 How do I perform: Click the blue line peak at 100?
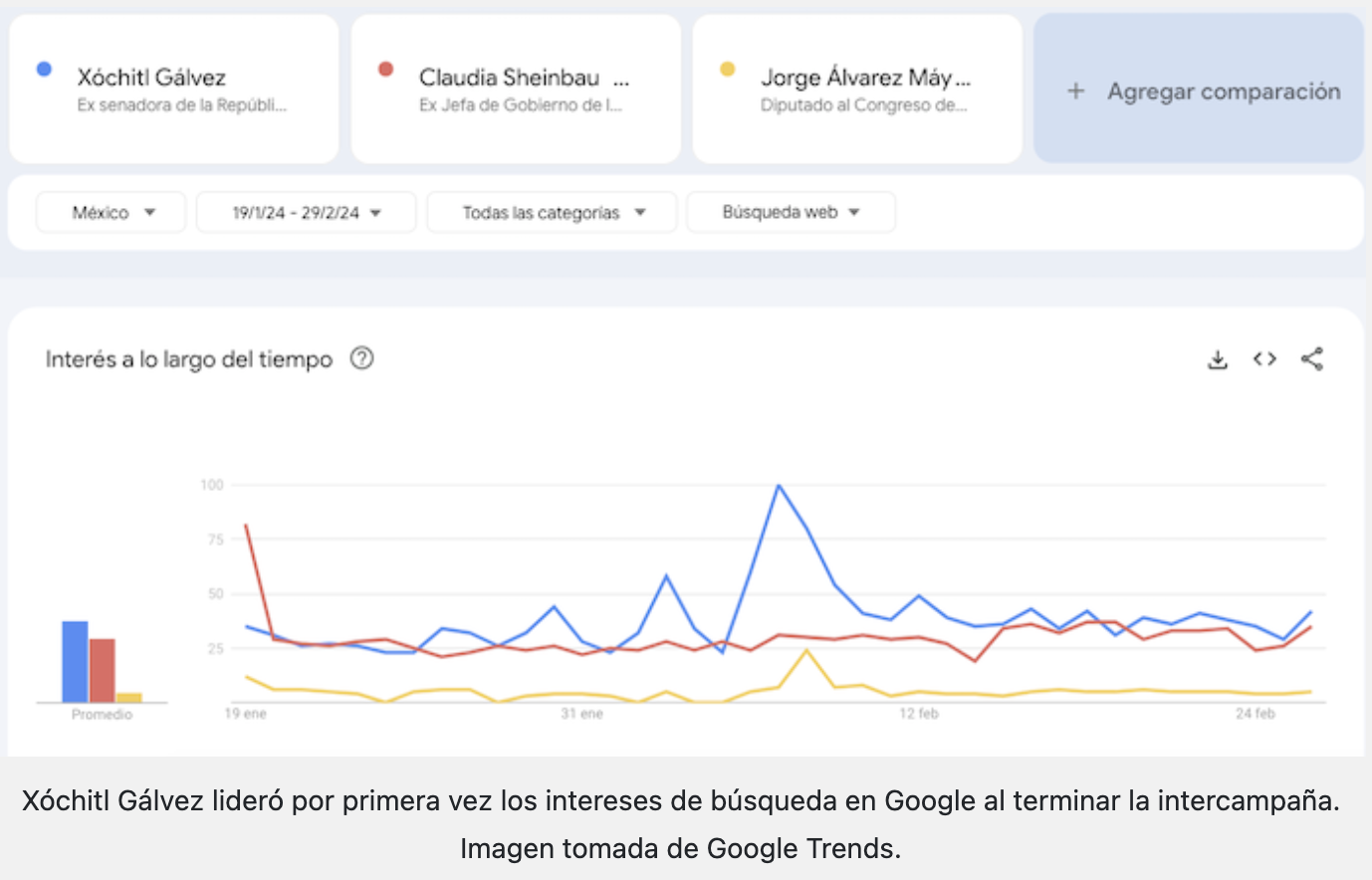779,486
